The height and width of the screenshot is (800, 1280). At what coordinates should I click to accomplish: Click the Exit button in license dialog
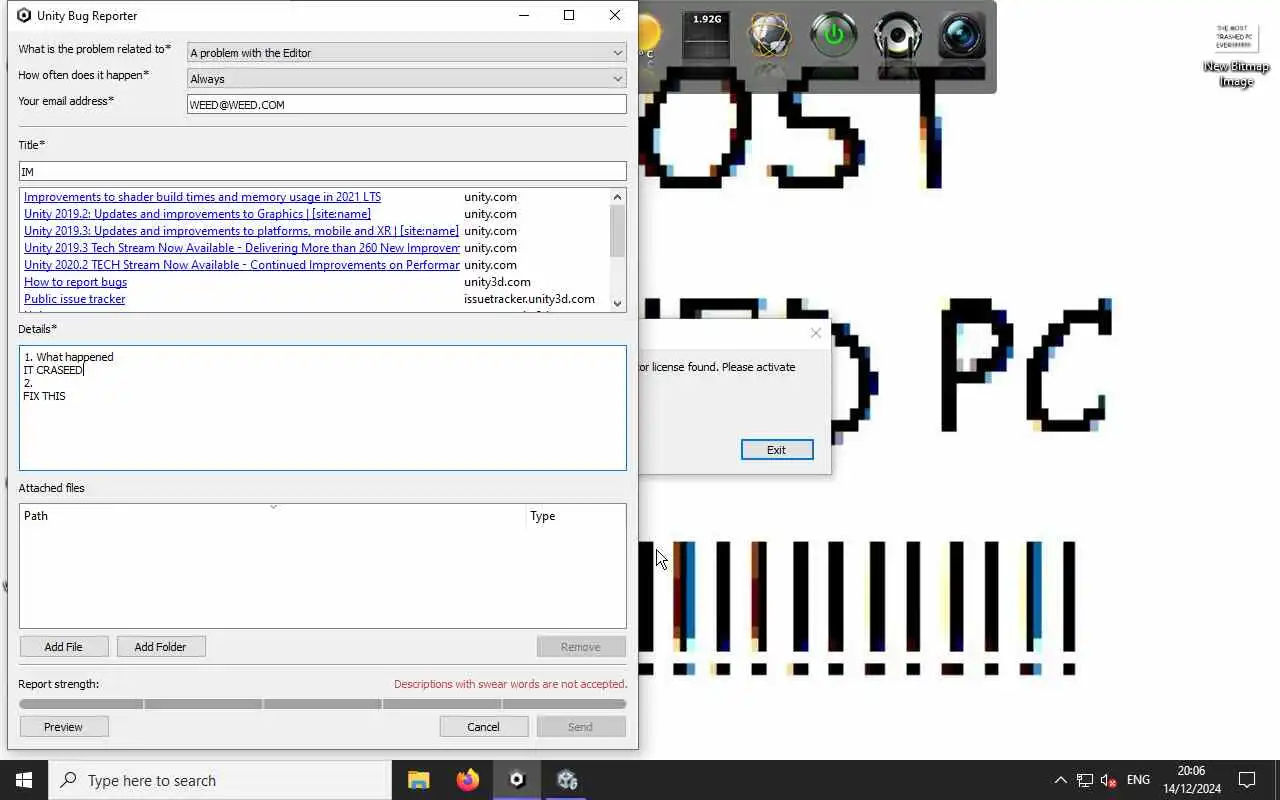[777, 450]
